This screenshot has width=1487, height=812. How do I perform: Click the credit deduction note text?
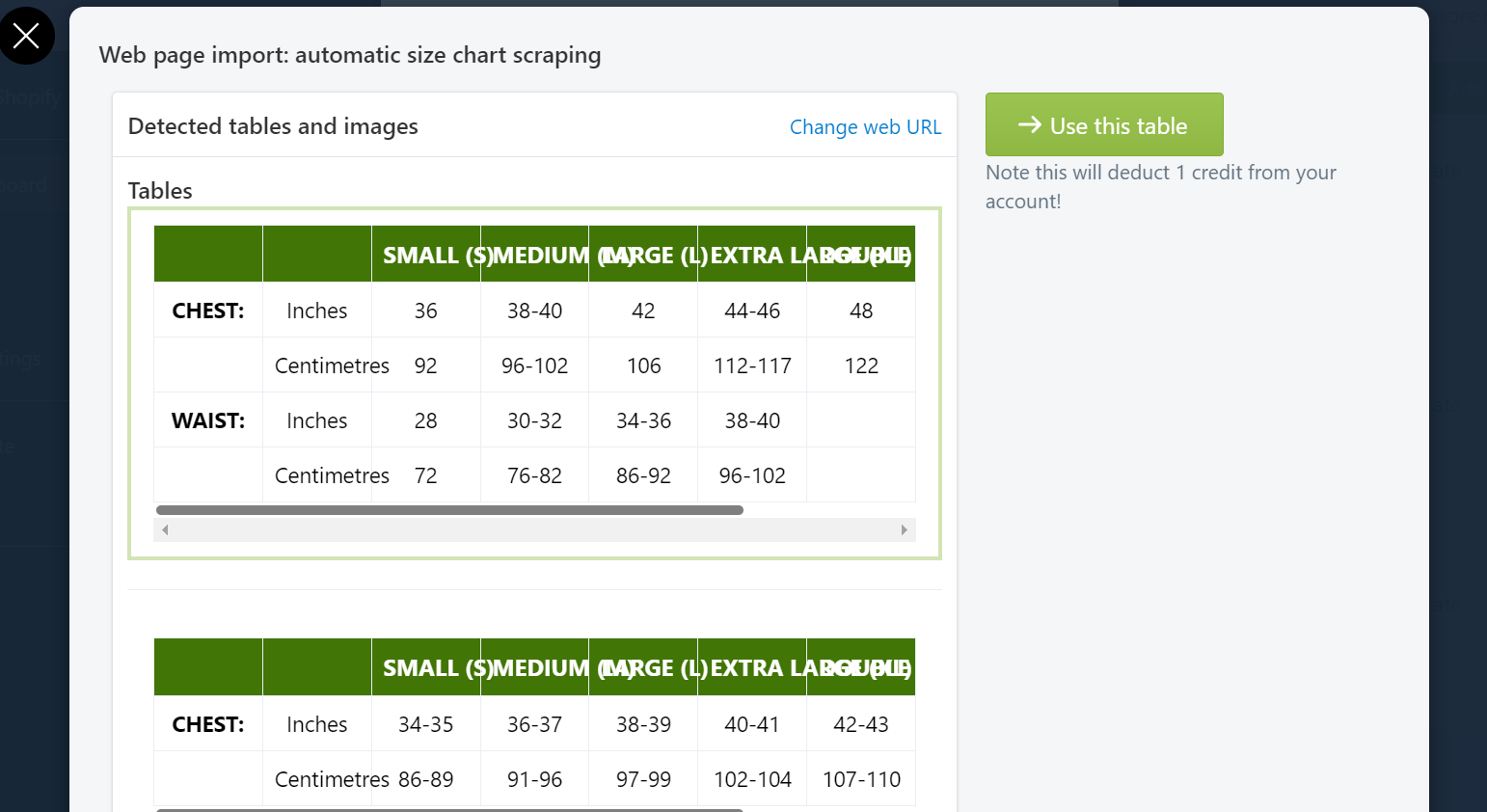tap(1161, 187)
